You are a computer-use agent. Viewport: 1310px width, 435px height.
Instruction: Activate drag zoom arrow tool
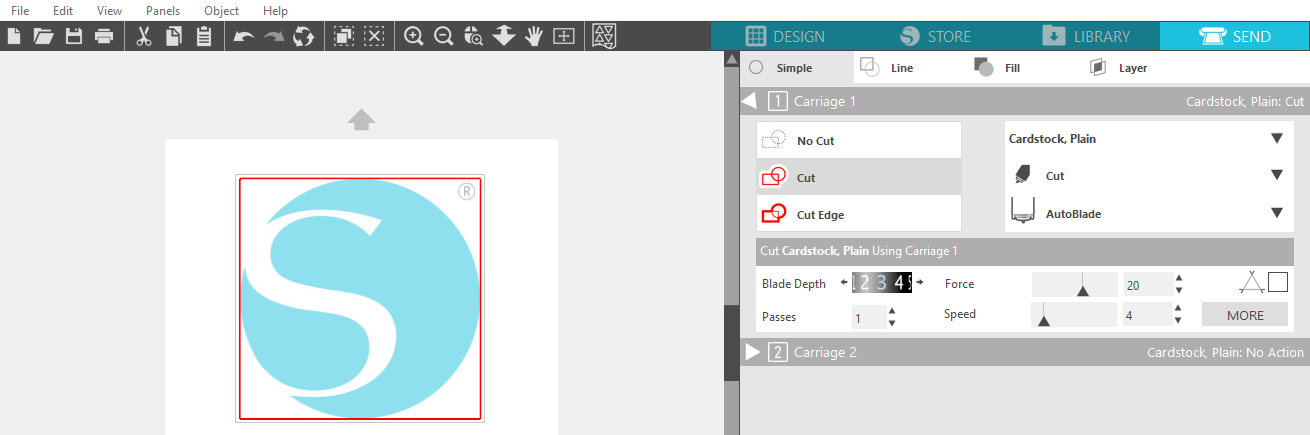[x=504, y=36]
